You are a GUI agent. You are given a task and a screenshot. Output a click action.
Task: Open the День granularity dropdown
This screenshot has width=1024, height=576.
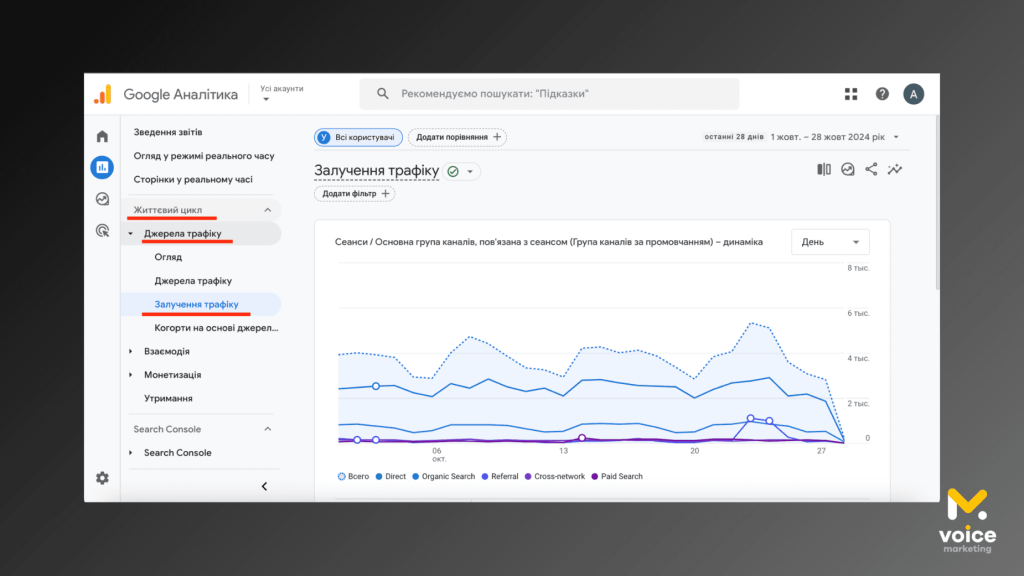coord(830,242)
